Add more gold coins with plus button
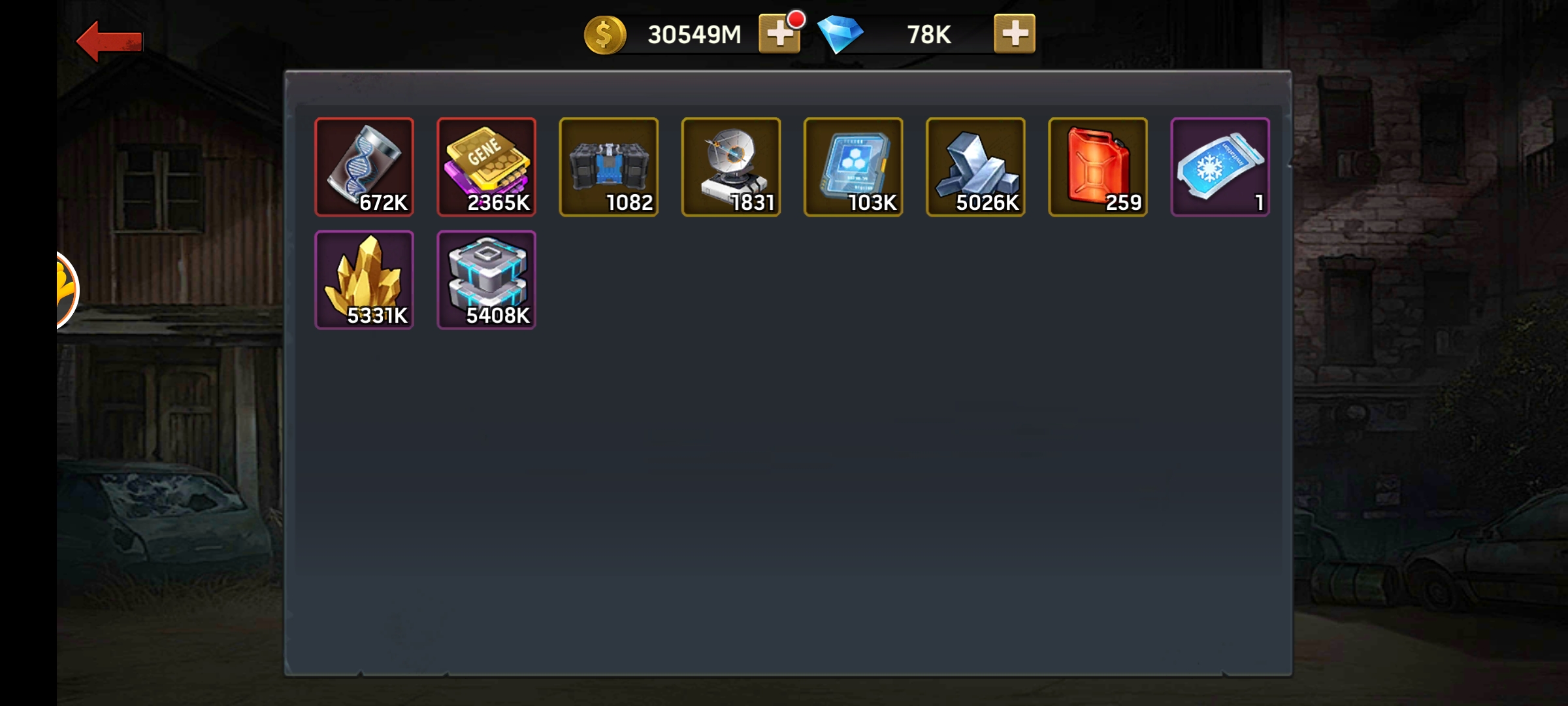1568x706 pixels. [779, 33]
